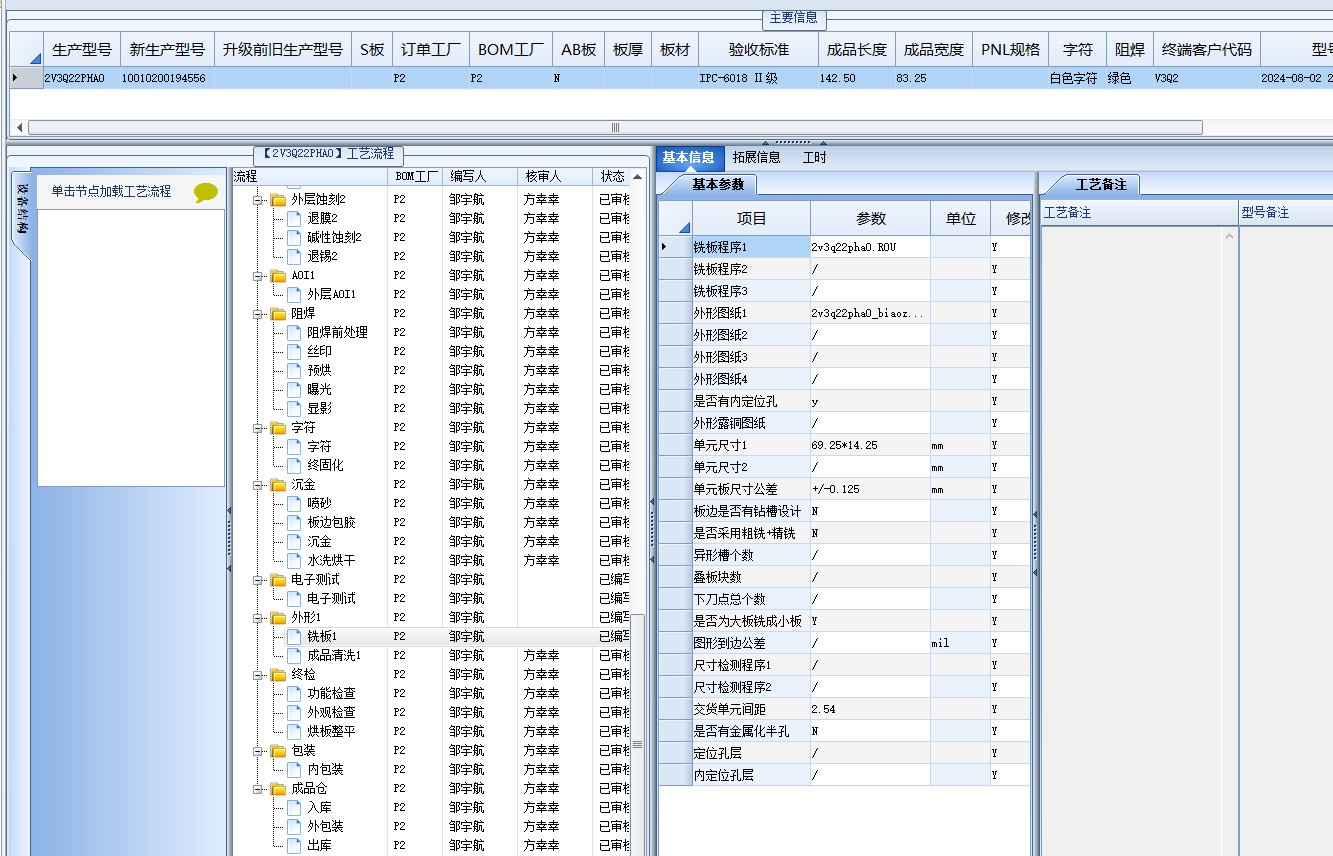Select the 基本参数 sub-tab
Image resolution: width=1333 pixels, height=856 pixels.
tap(718, 184)
